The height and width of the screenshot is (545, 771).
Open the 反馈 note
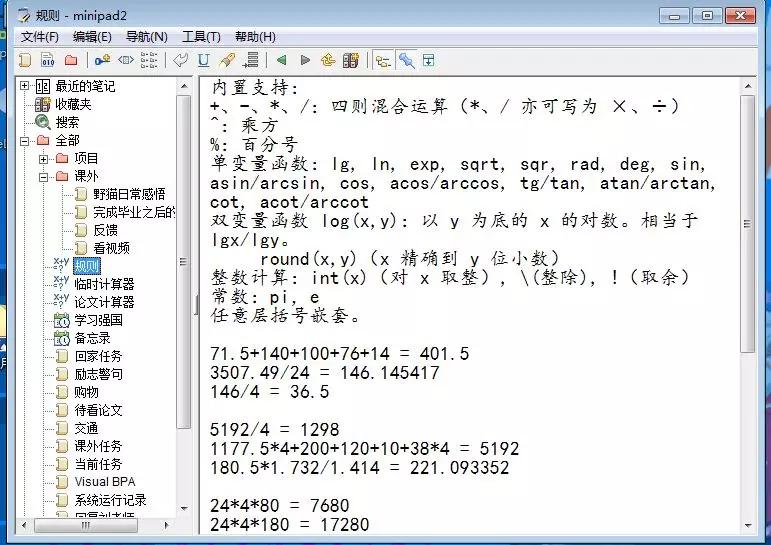click(105, 230)
